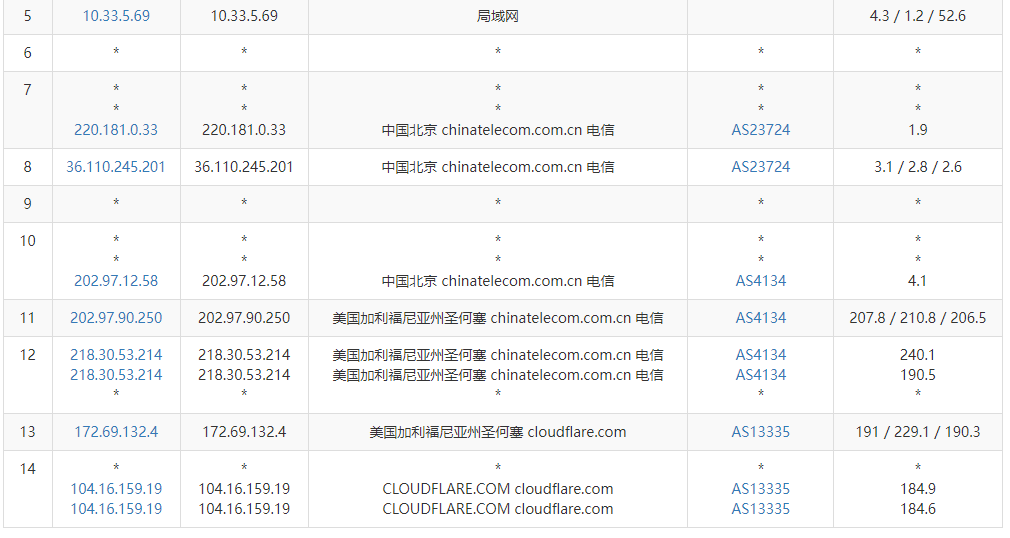The height and width of the screenshot is (538, 1010).
Task: Select the plain 202.97.12.58 hostname text
Action: pyautogui.click(x=244, y=281)
